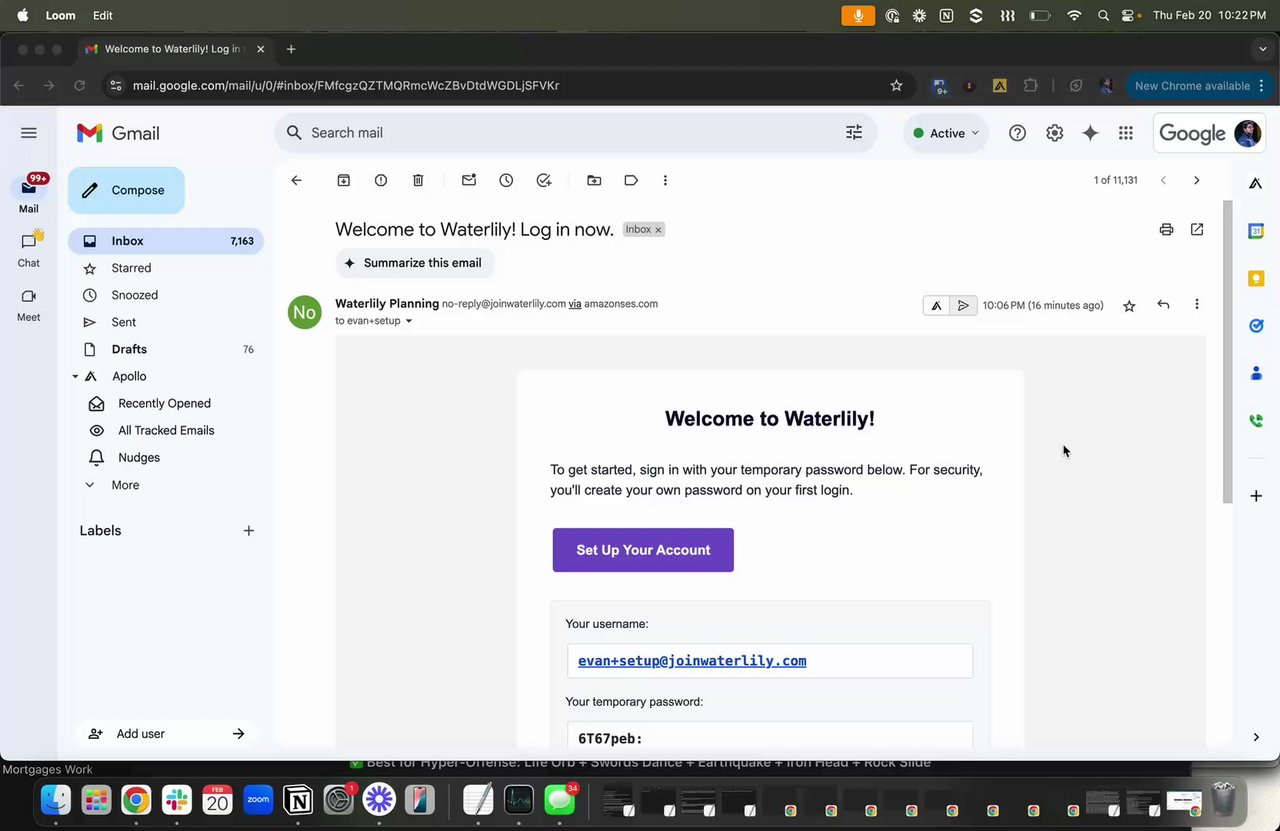This screenshot has width=1280, height=831.
Task: Open message options next to reply
Action: tap(1196, 305)
